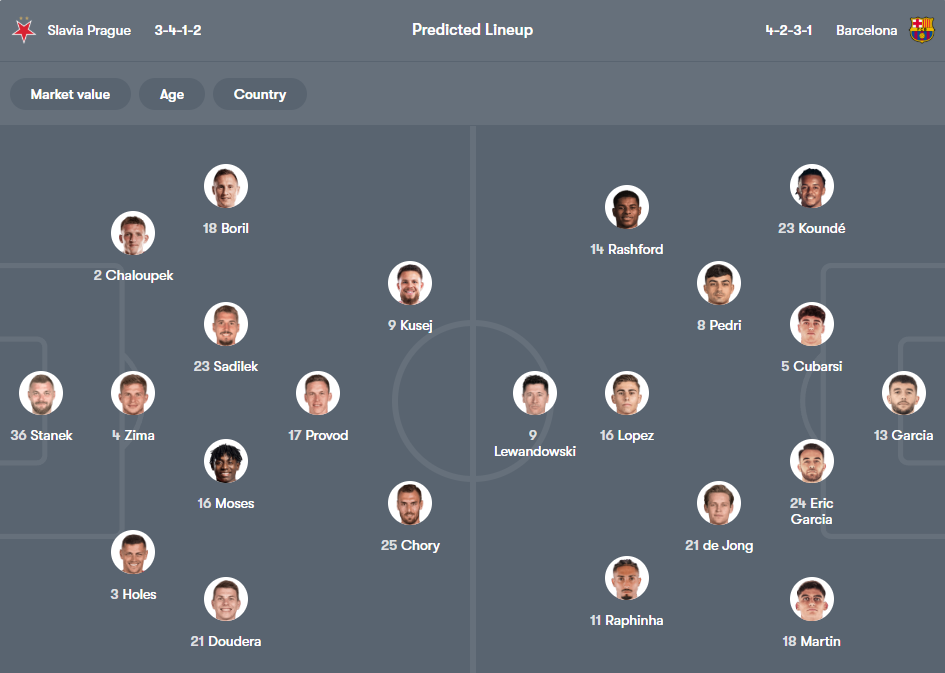
Task: Click Doudera's player thumbnail
Action: pos(225,599)
